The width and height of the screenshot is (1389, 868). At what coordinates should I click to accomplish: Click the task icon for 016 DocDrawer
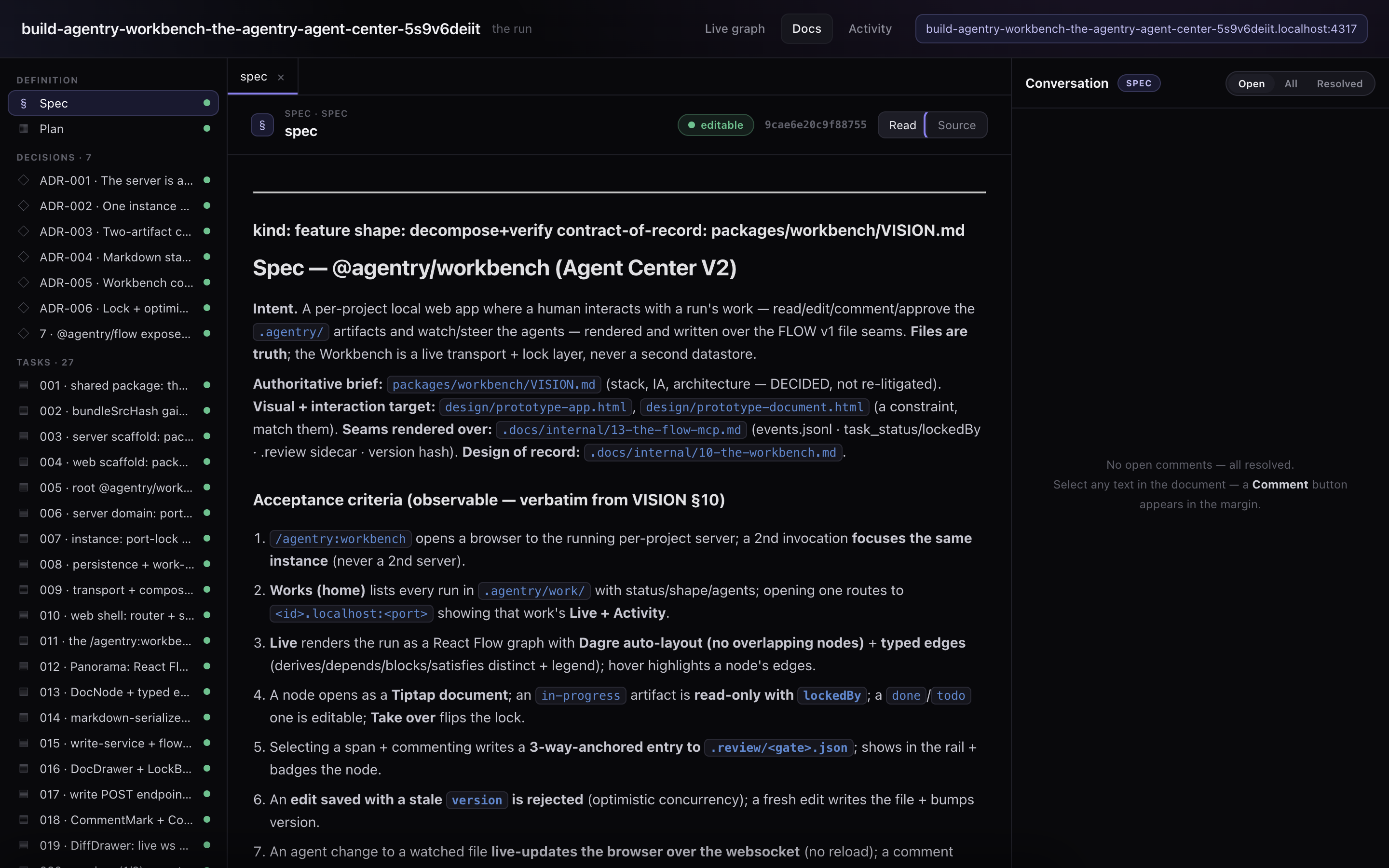(x=24, y=769)
